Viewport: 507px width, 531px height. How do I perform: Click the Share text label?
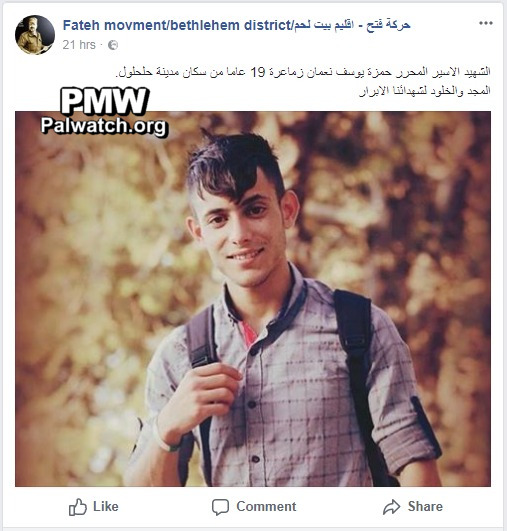pyautogui.click(x=425, y=507)
